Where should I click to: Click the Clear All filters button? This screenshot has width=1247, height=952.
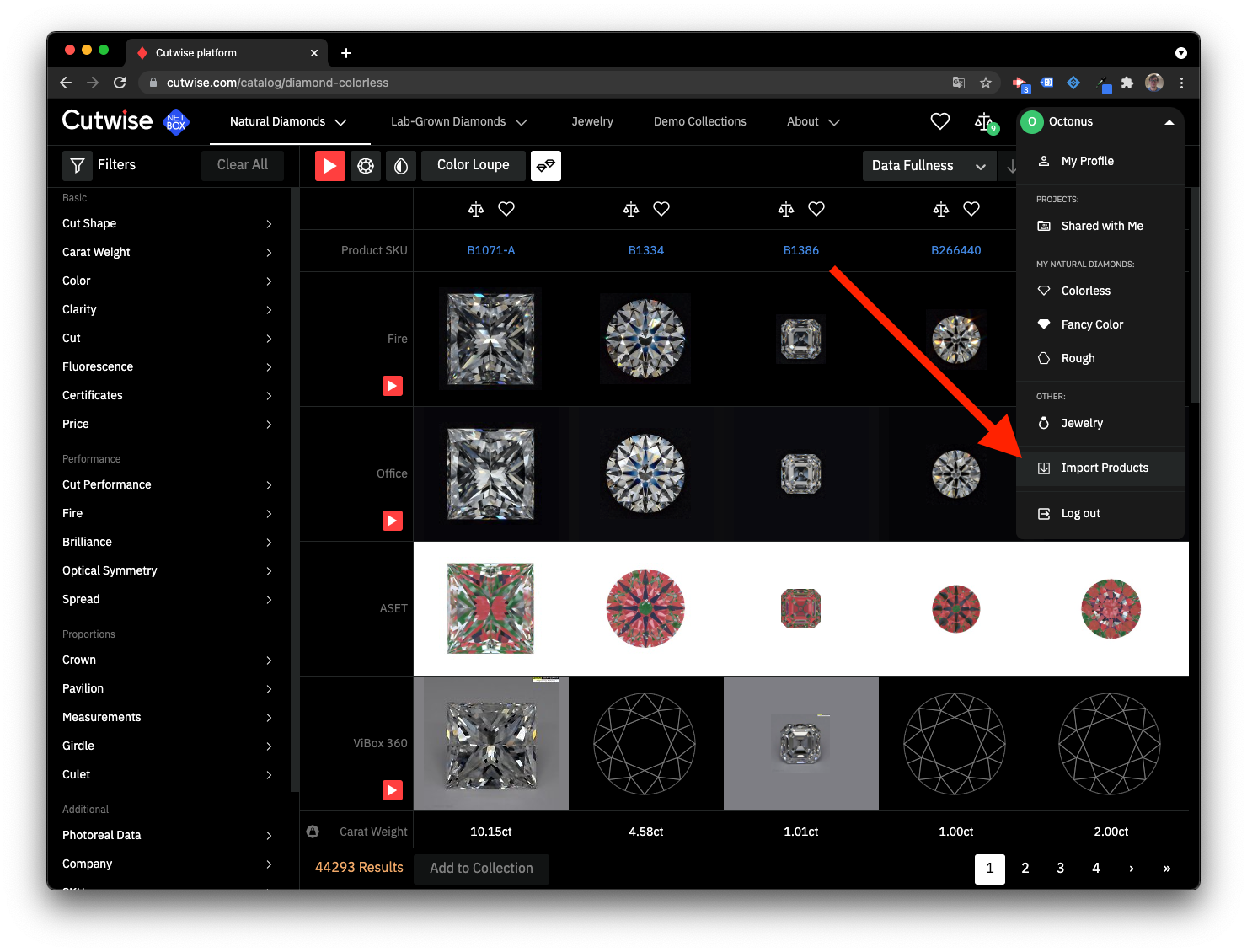243,165
